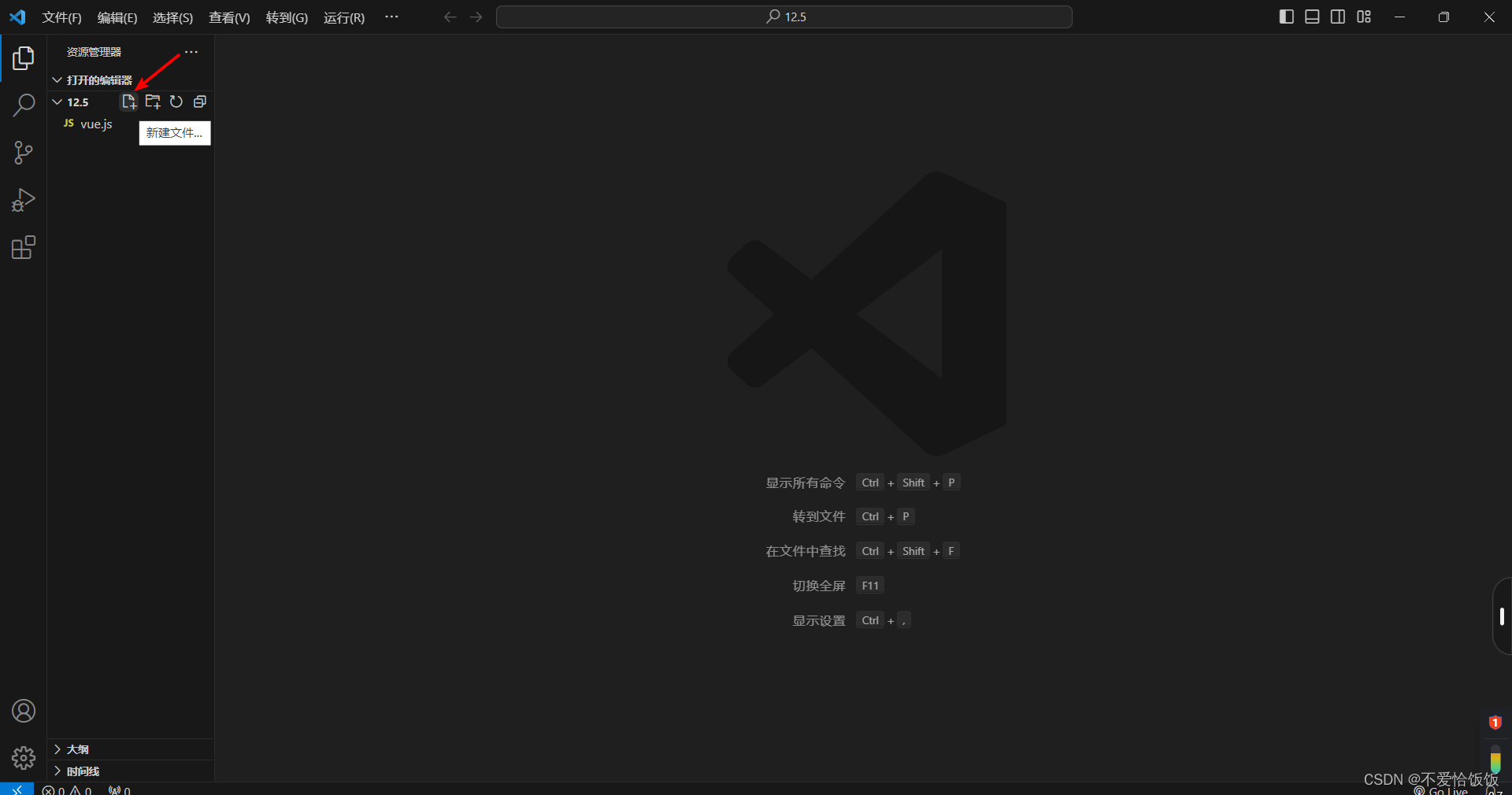This screenshot has width=1512, height=795.
Task: Click the side handle on right edge
Action: [1502, 616]
